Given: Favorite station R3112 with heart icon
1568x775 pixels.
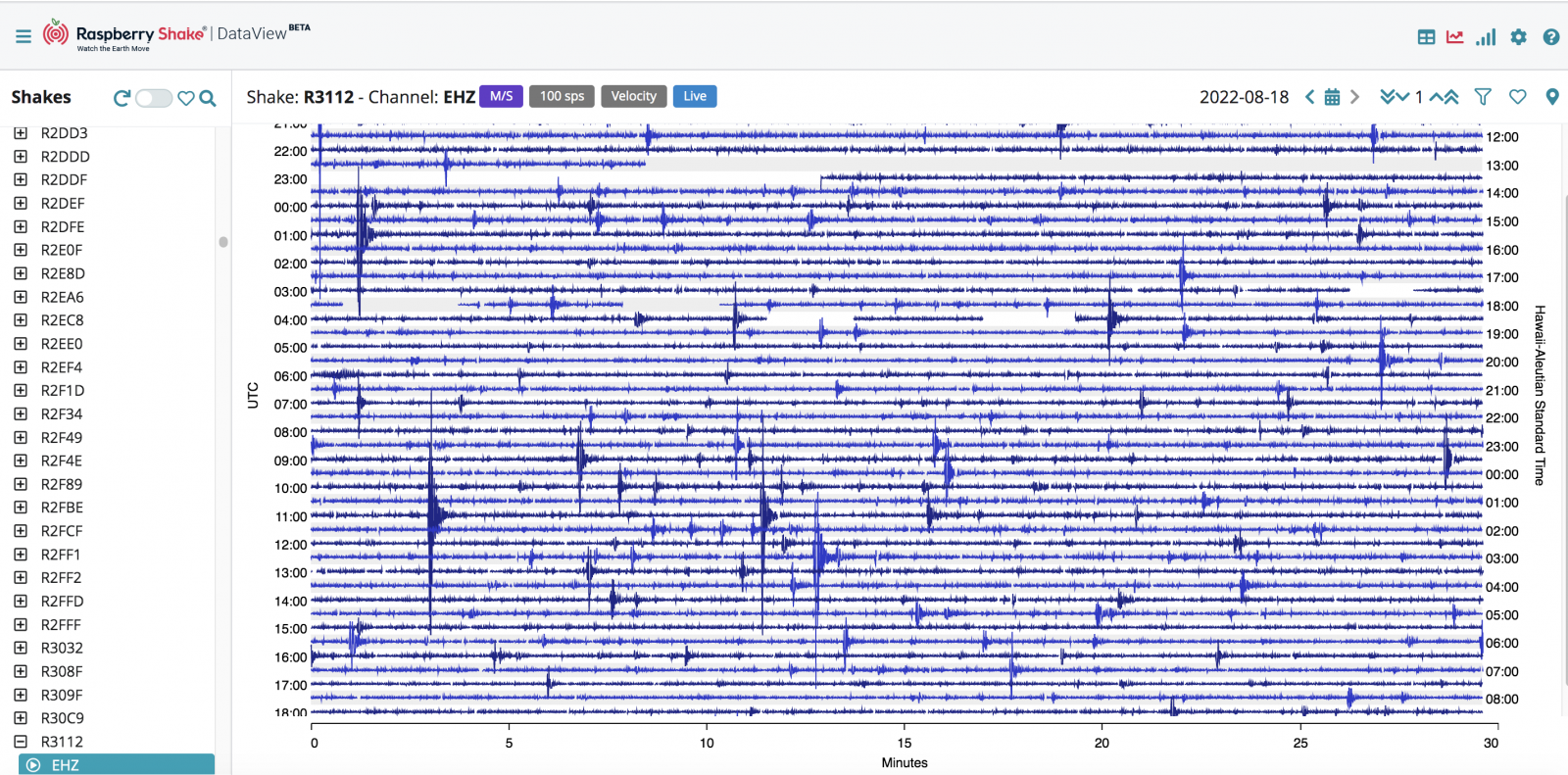Looking at the screenshot, I should click(x=1518, y=97).
